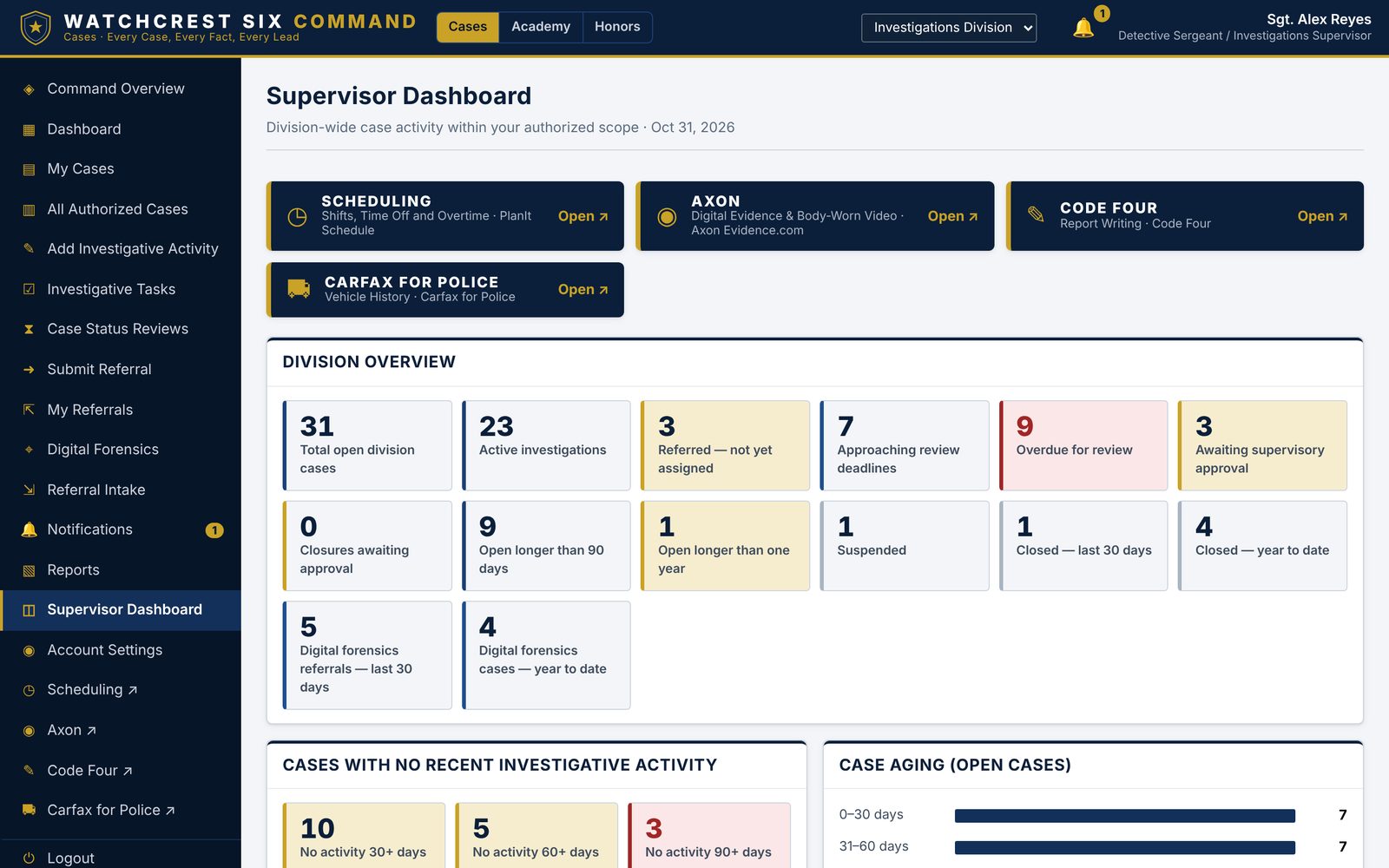Click the Axon circle icon on card
The height and width of the screenshot is (868, 1389).
point(667,216)
